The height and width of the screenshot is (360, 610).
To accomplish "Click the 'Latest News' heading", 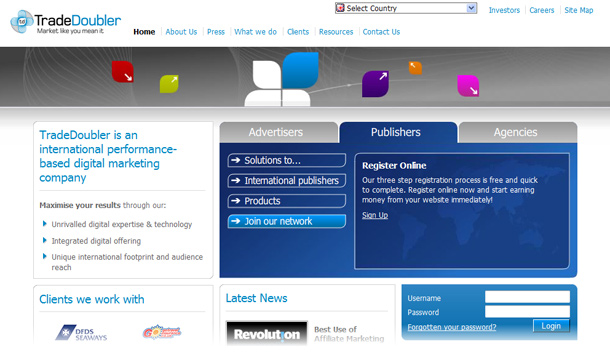I will (256, 298).
